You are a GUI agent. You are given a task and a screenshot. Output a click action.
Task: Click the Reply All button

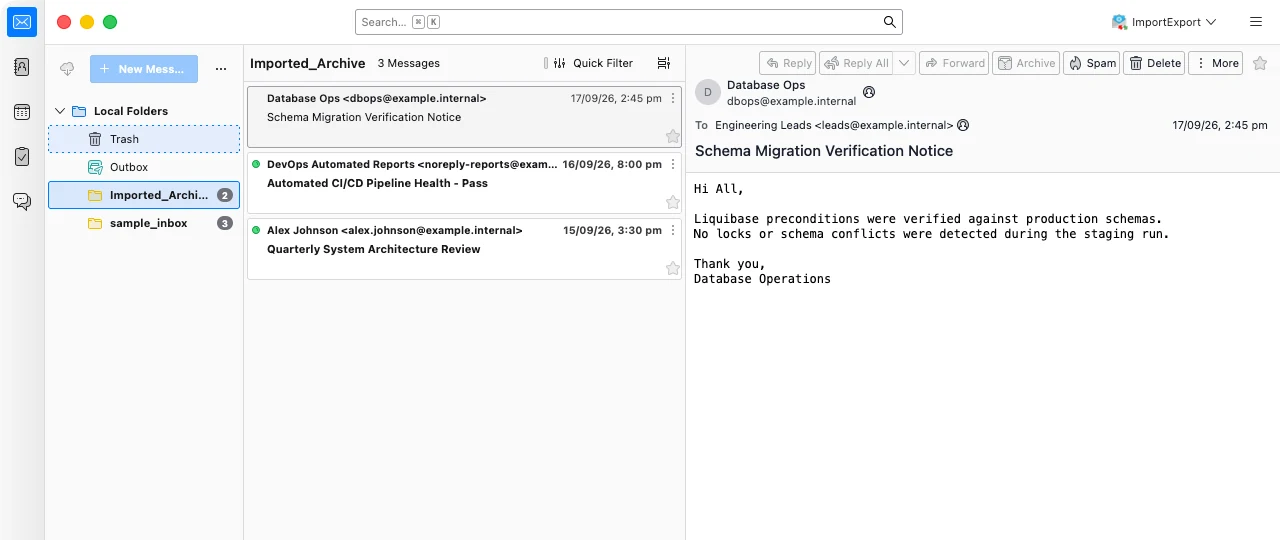point(857,63)
